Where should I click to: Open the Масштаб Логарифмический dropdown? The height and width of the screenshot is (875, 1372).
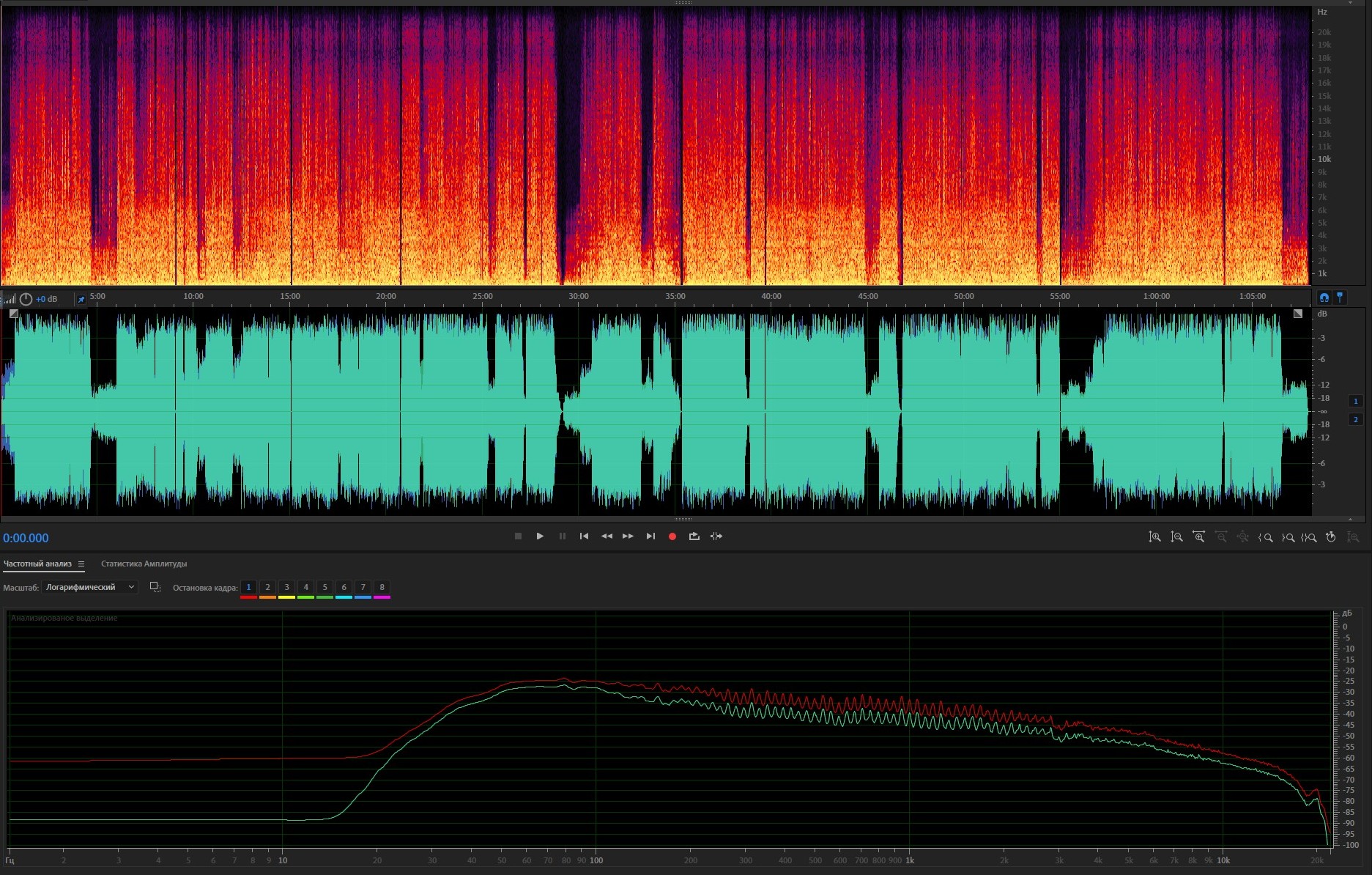coord(90,587)
